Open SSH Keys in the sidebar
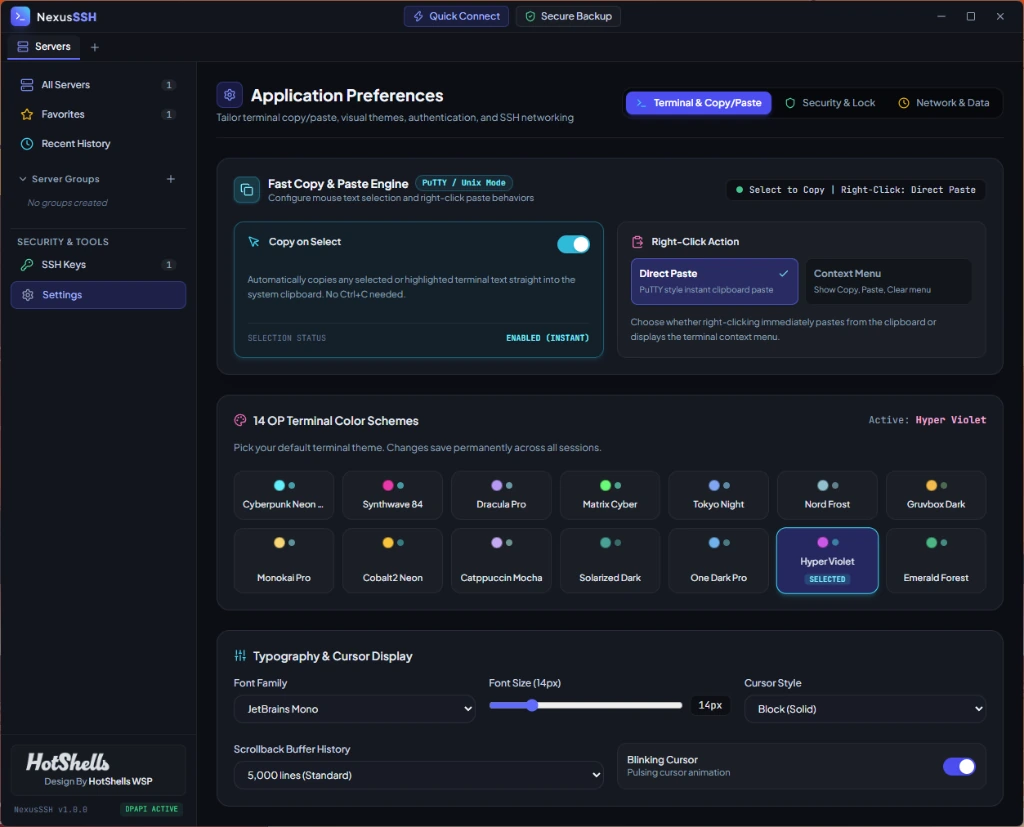The height and width of the screenshot is (827, 1024). 98,265
